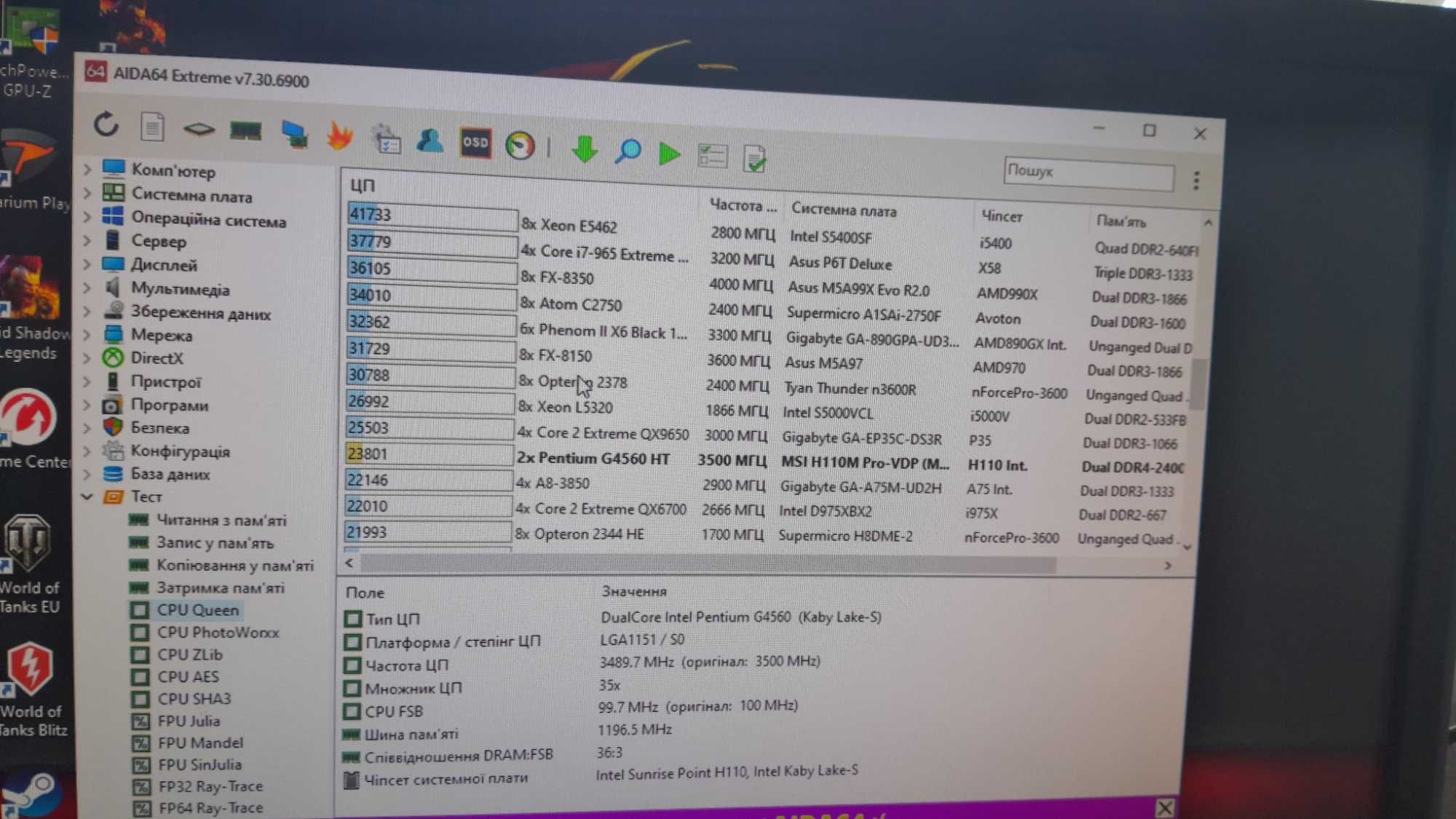Screen dimensions: 1456x819
Task: Select the FPU SinJulia benchmark
Action: 199,764
